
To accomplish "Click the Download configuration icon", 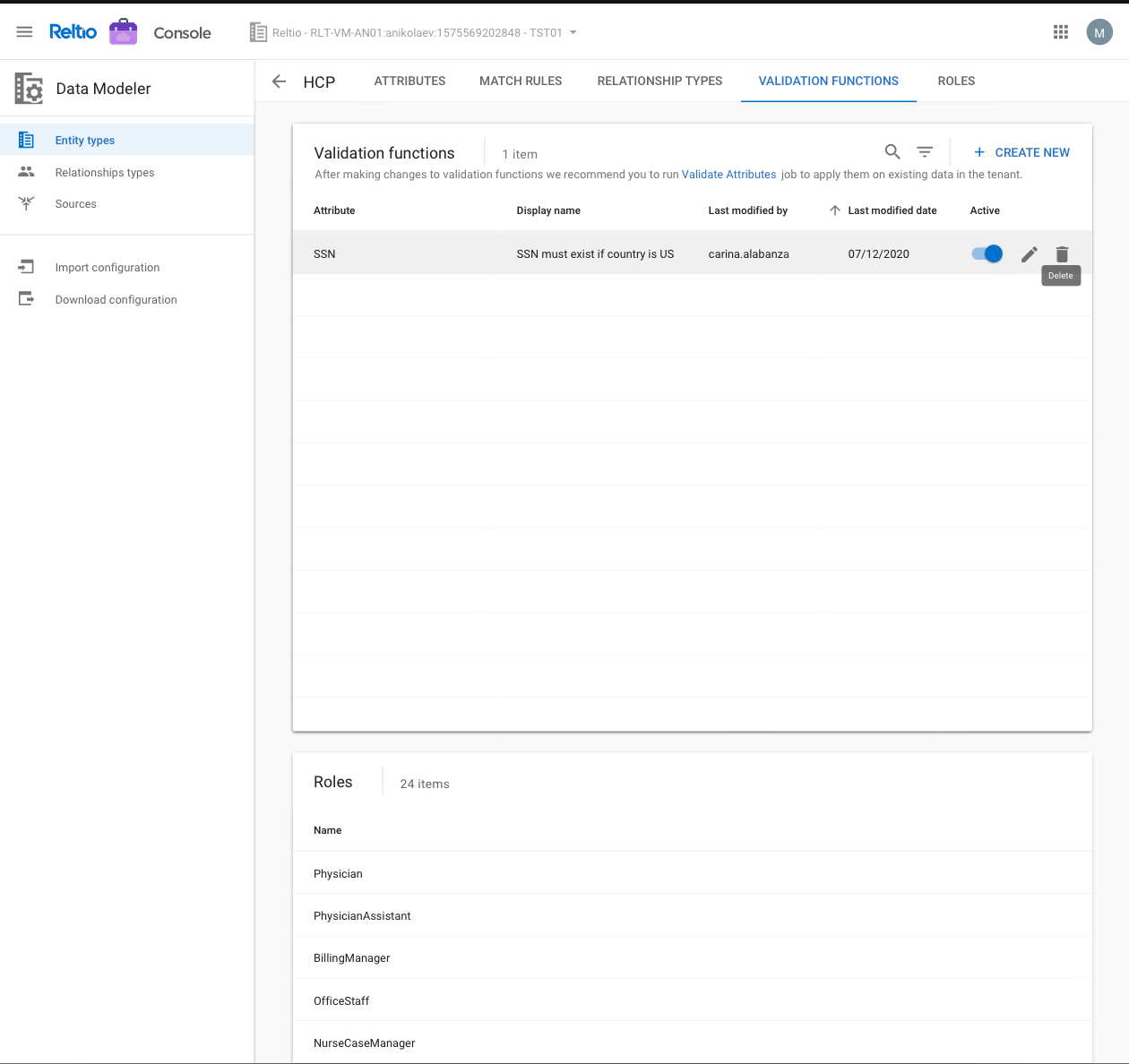I will click(26, 299).
